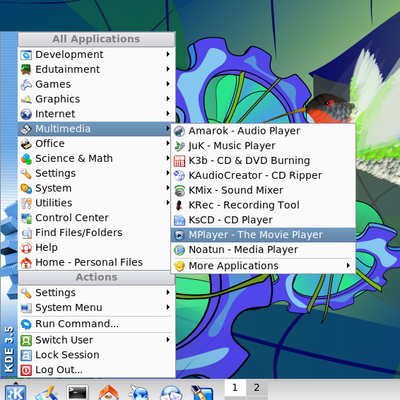Open the Edutainment category

tap(96, 69)
